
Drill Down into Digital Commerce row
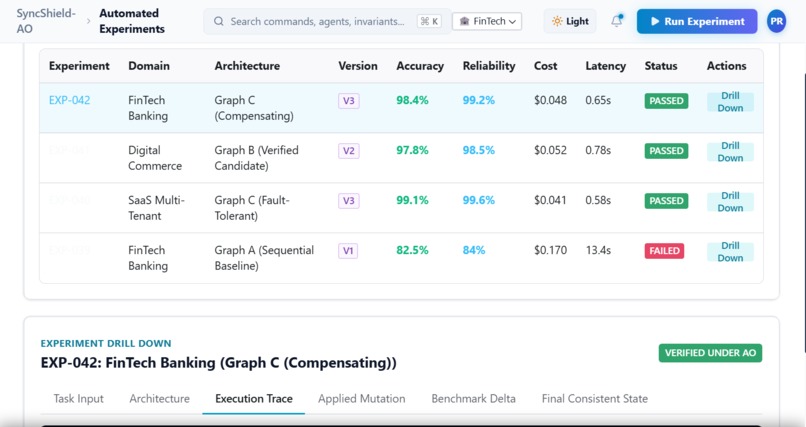[730, 152]
